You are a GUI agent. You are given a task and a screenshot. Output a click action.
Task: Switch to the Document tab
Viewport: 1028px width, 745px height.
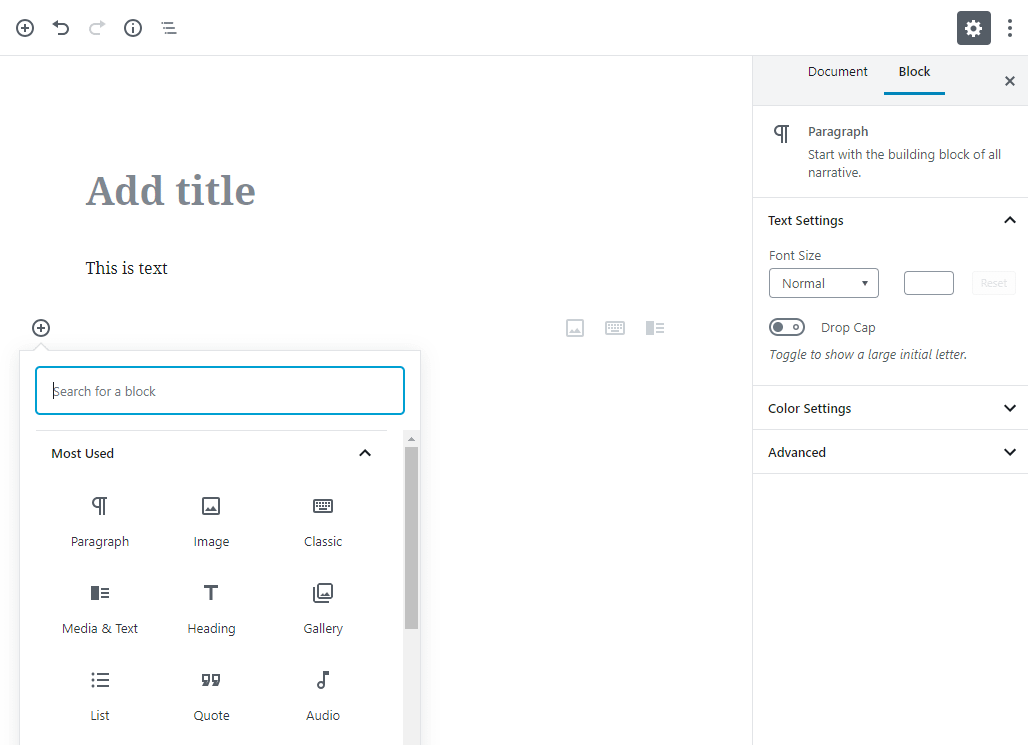(x=837, y=71)
